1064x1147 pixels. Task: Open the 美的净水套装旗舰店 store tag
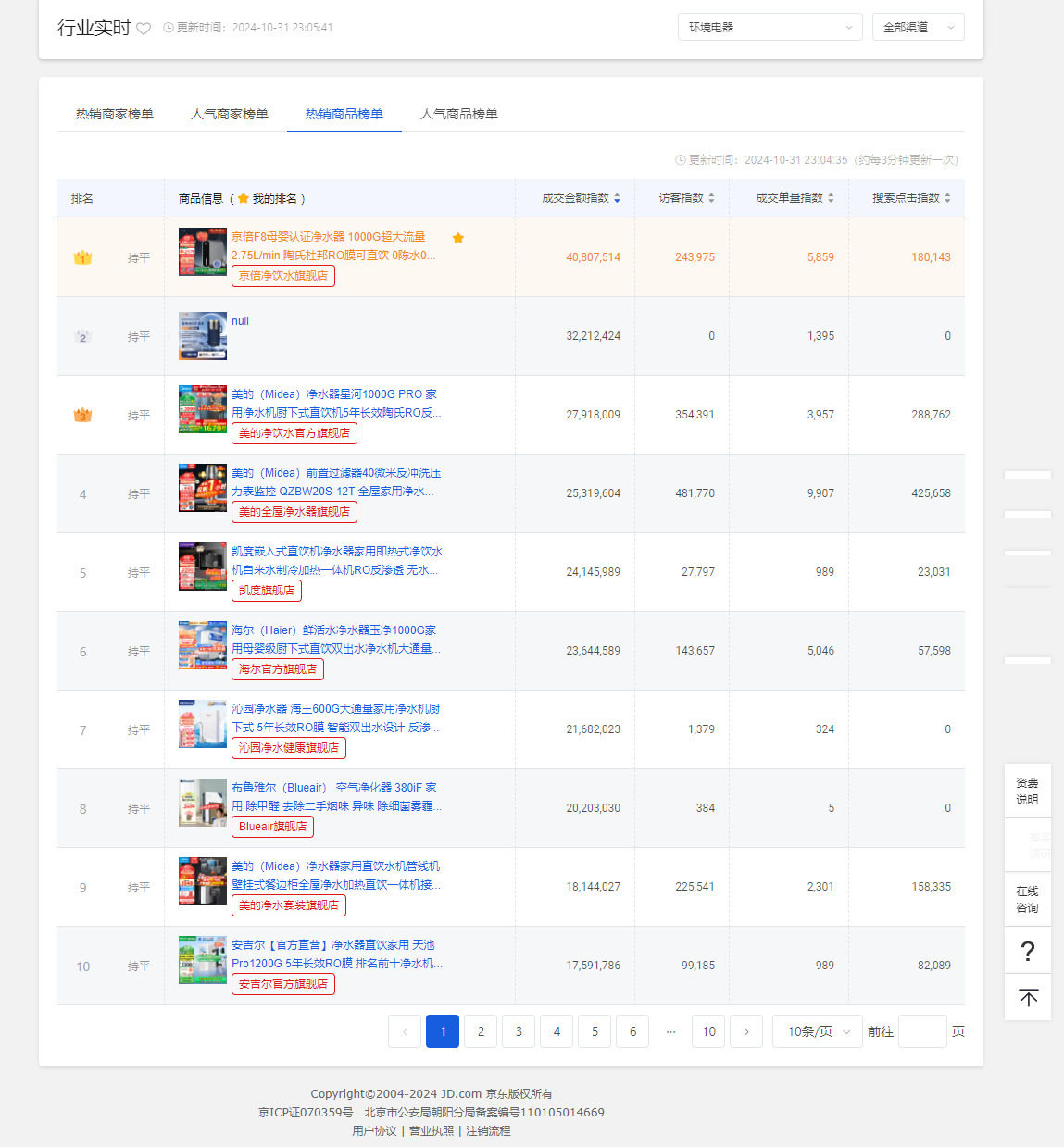pos(289,905)
